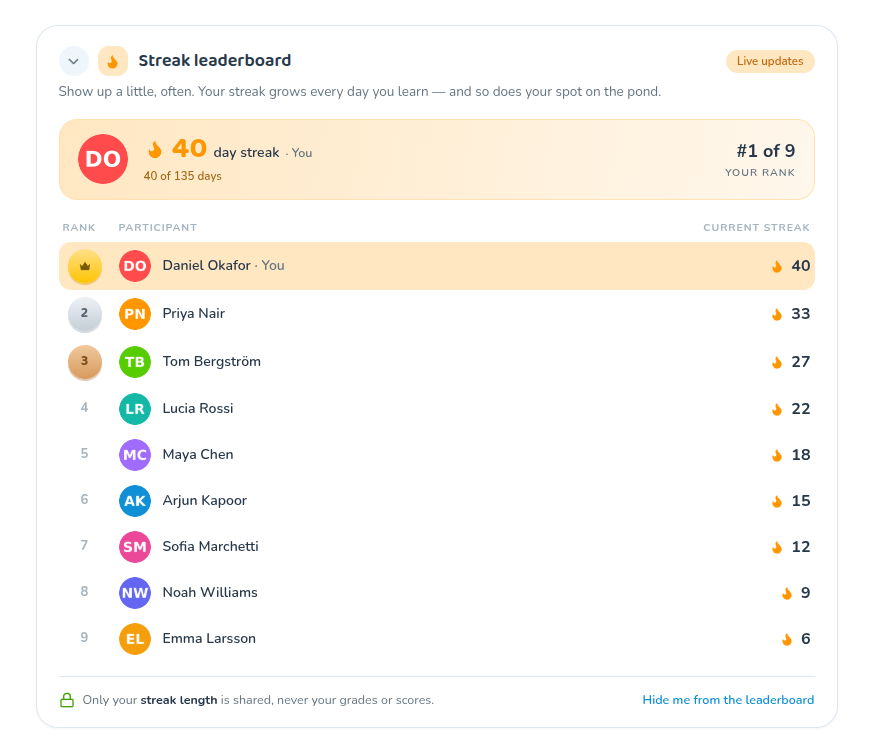This screenshot has width=872, height=741.
Task: Click flame icon beside Emma Larsson's streak 6
Action: click(787, 639)
